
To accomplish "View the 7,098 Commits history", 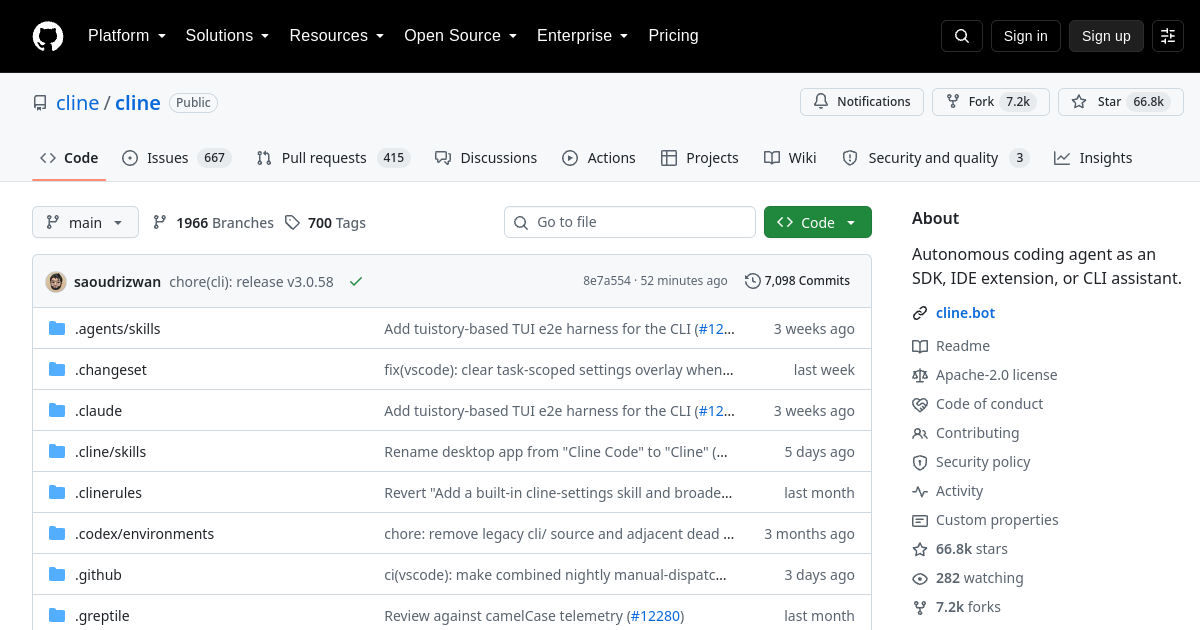I will (x=798, y=281).
